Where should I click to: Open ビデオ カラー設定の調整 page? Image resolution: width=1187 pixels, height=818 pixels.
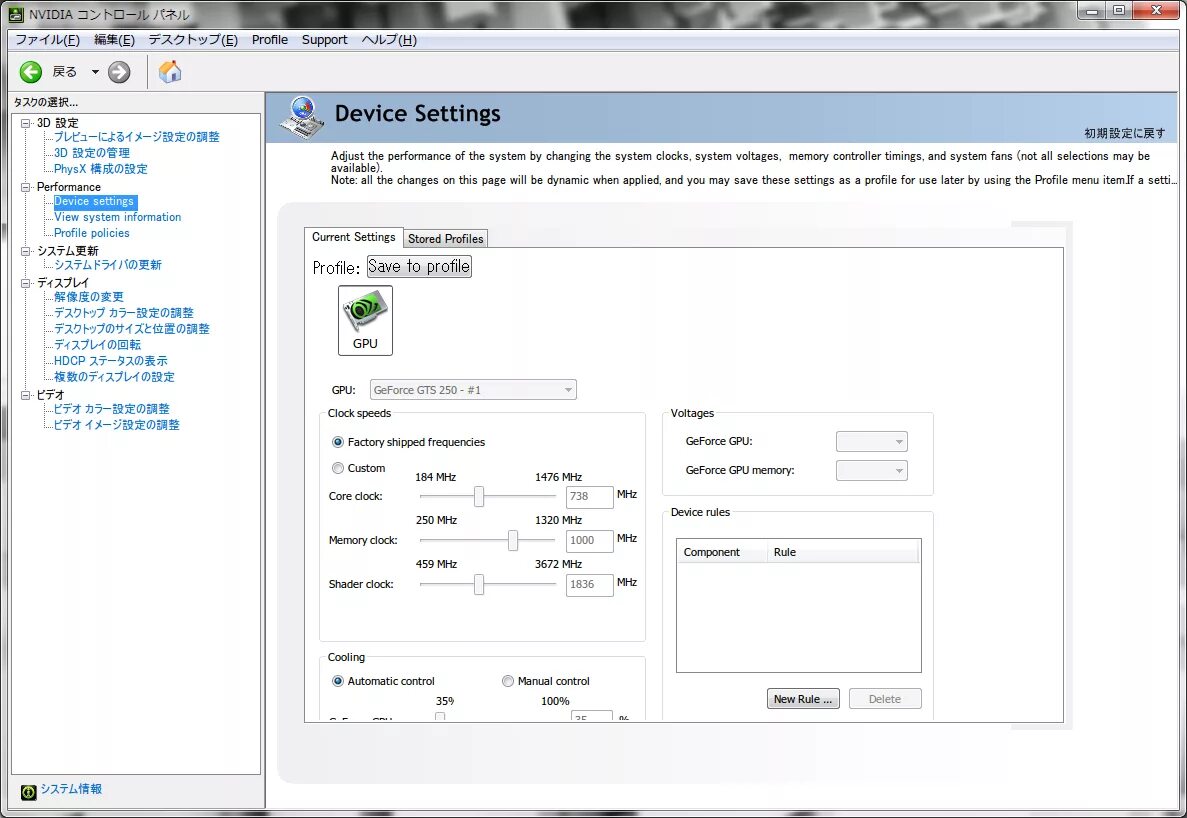tap(112, 409)
